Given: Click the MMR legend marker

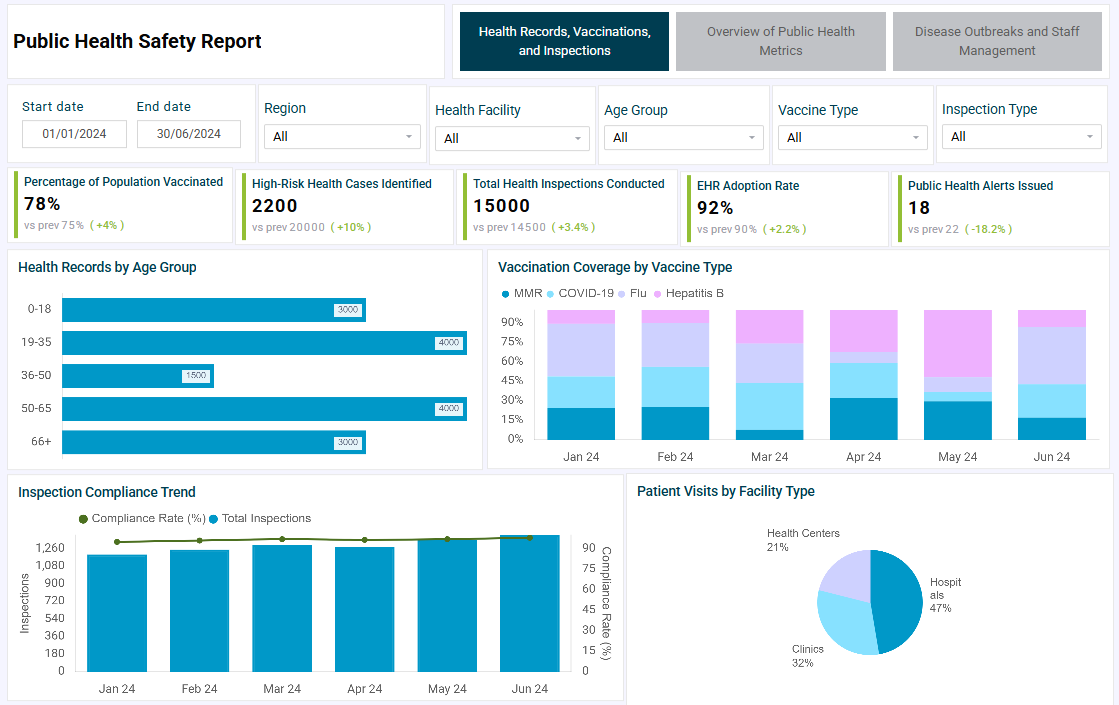Looking at the screenshot, I should pos(505,294).
